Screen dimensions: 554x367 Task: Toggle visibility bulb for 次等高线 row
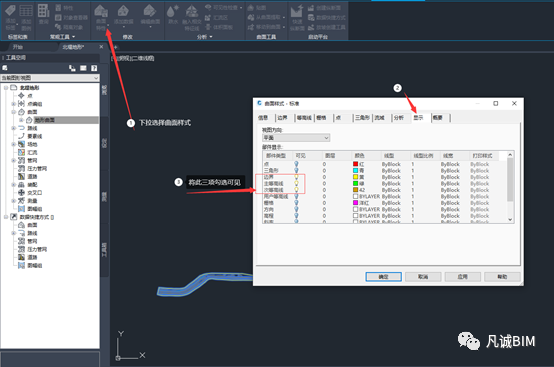tap(296, 190)
